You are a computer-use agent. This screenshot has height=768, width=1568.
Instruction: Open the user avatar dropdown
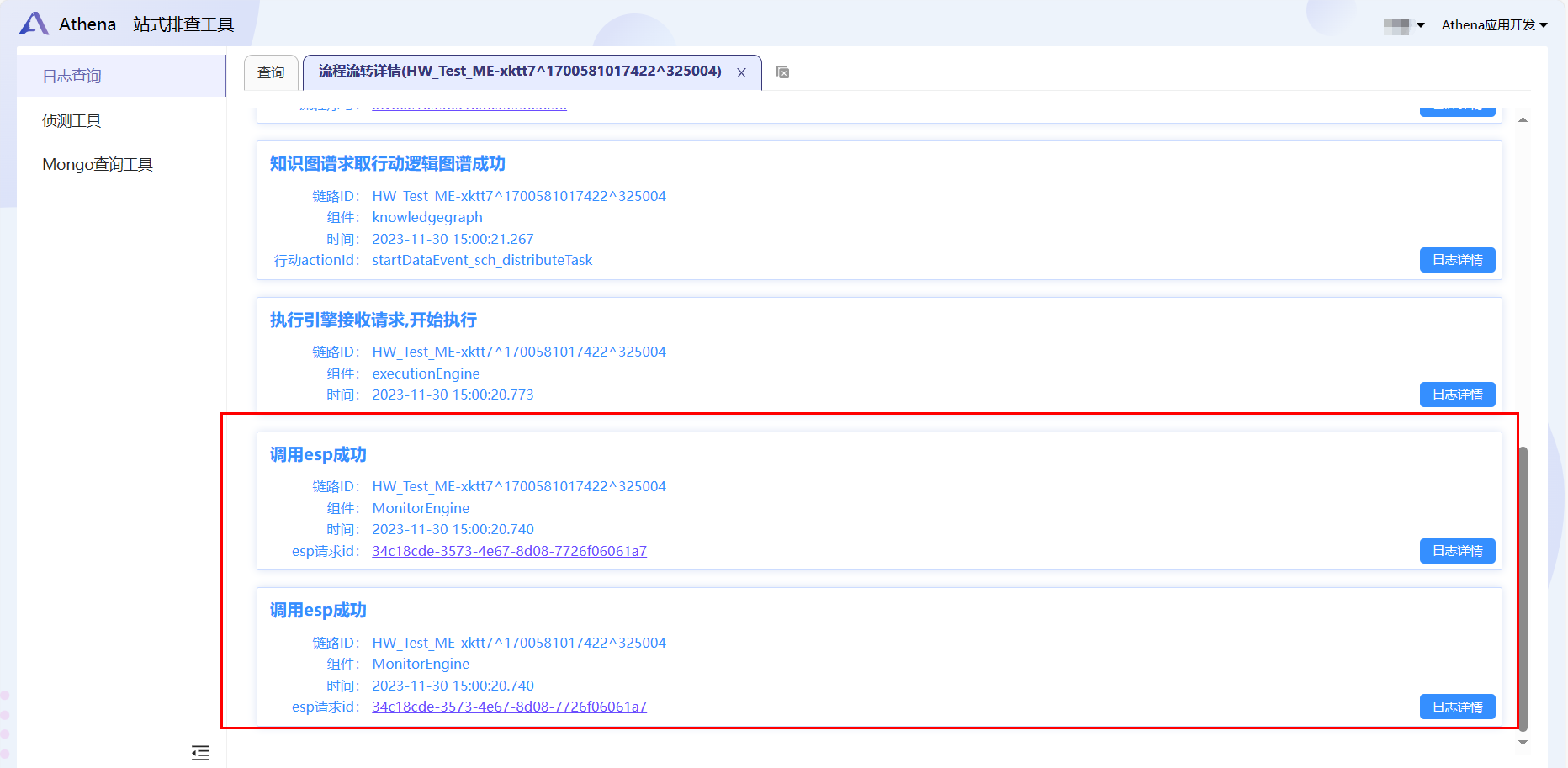coord(1404,25)
